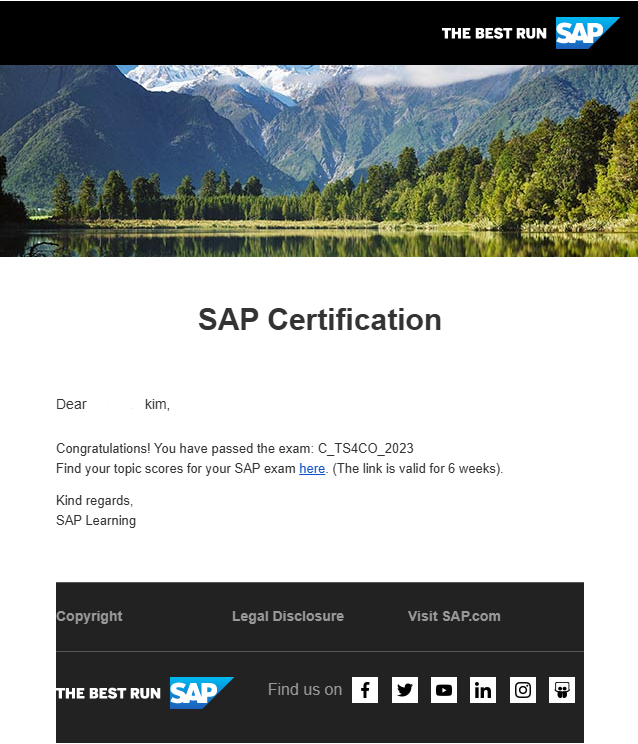This screenshot has height=744, width=638.
Task: Open the YouTube channel icon
Action: click(444, 690)
